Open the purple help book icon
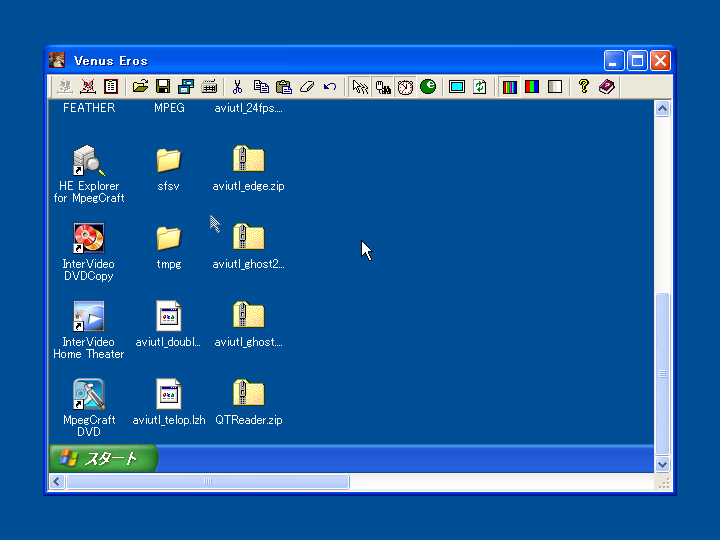The height and width of the screenshot is (540, 720). (607, 86)
